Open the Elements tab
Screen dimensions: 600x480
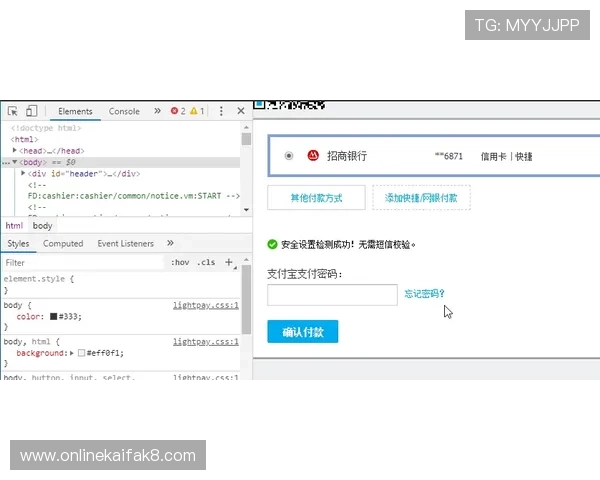click(75, 111)
